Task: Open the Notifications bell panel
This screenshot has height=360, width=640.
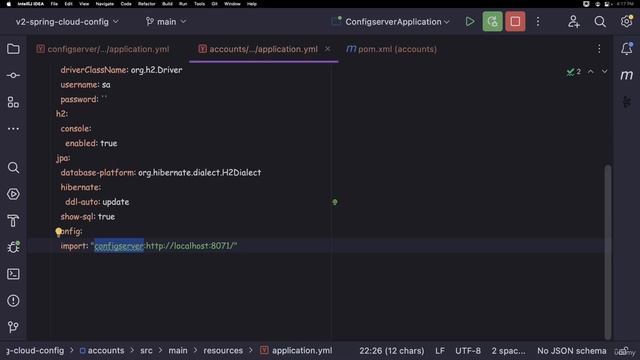Action: point(627,49)
